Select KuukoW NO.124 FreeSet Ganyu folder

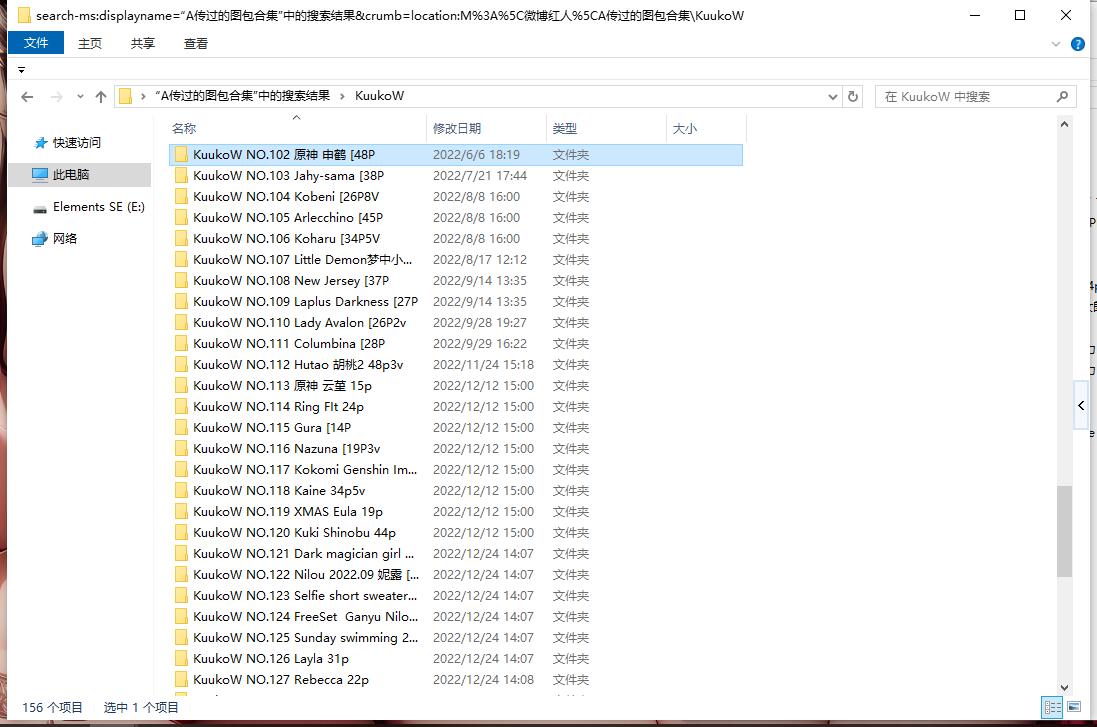(x=455, y=616)
